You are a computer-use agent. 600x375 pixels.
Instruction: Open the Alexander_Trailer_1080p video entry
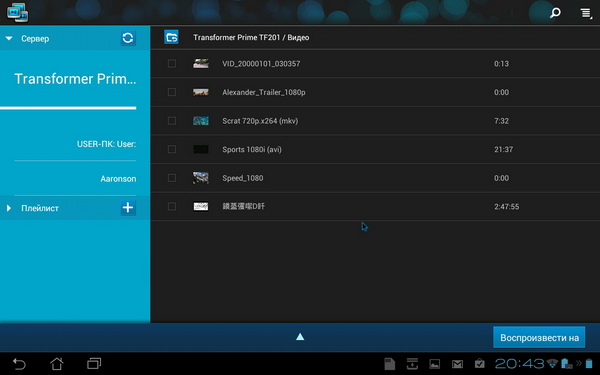point(375,92)
